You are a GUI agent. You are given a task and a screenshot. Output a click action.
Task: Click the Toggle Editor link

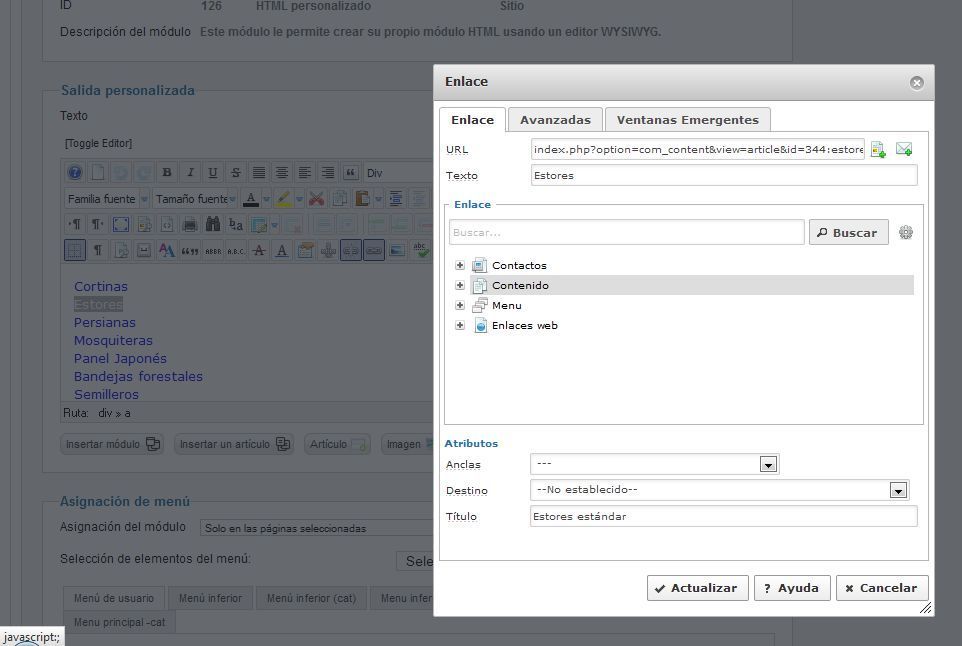99,144
